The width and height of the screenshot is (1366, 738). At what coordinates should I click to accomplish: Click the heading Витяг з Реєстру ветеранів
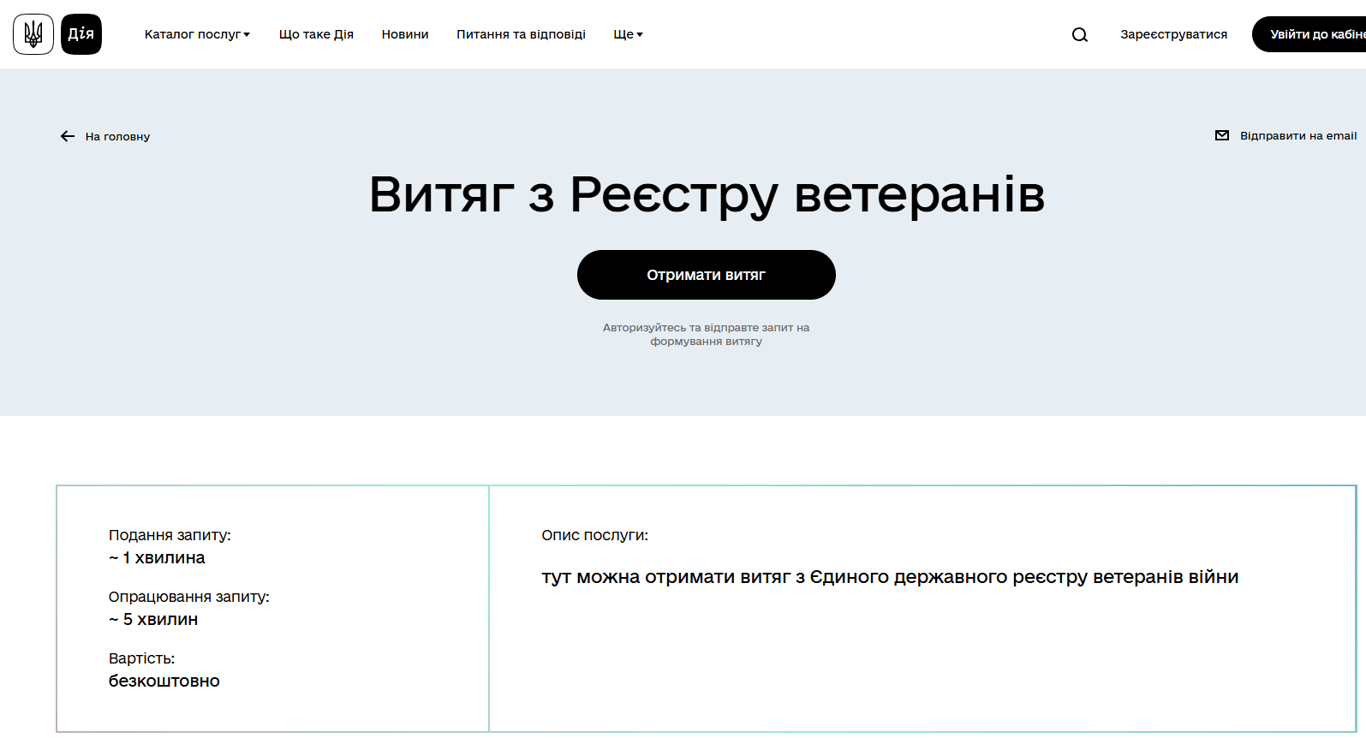tap(706, 194)
